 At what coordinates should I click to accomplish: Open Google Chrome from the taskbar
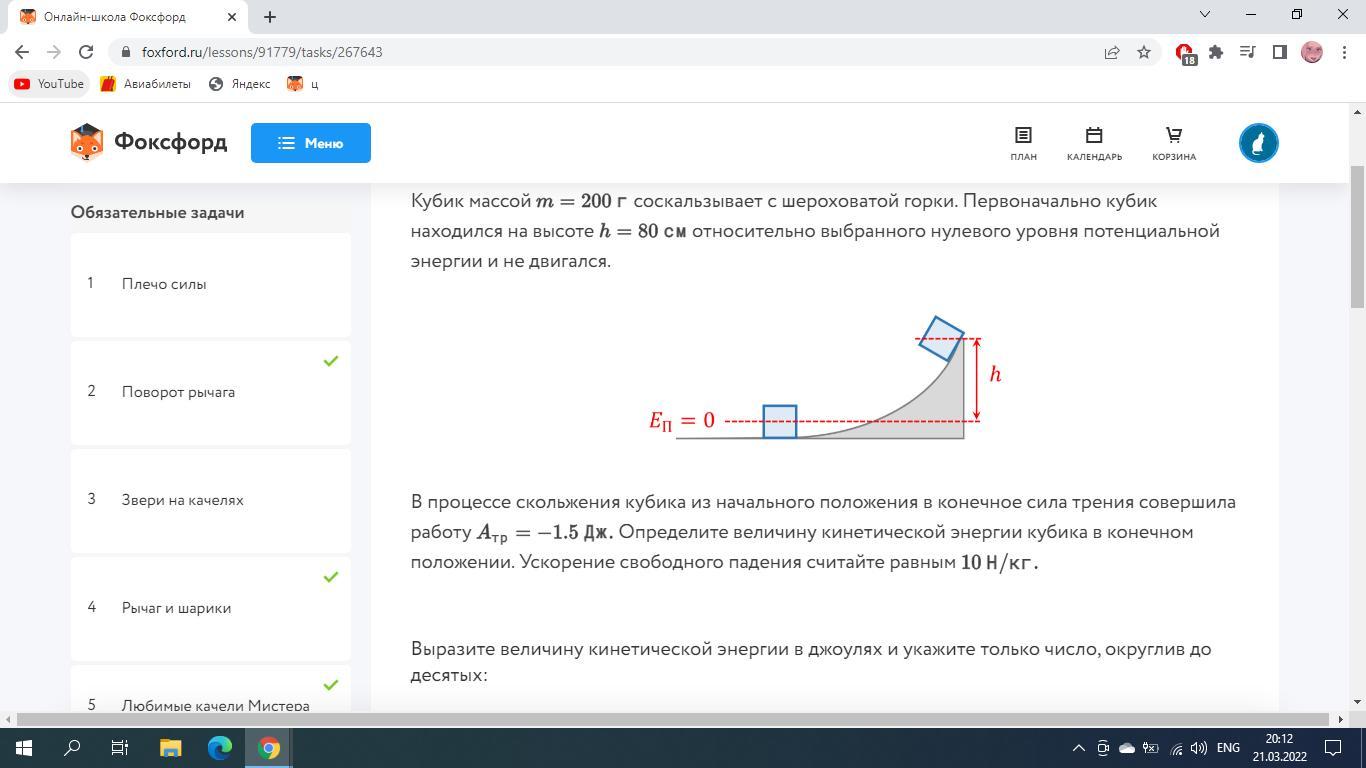click(x=269, y=748)
